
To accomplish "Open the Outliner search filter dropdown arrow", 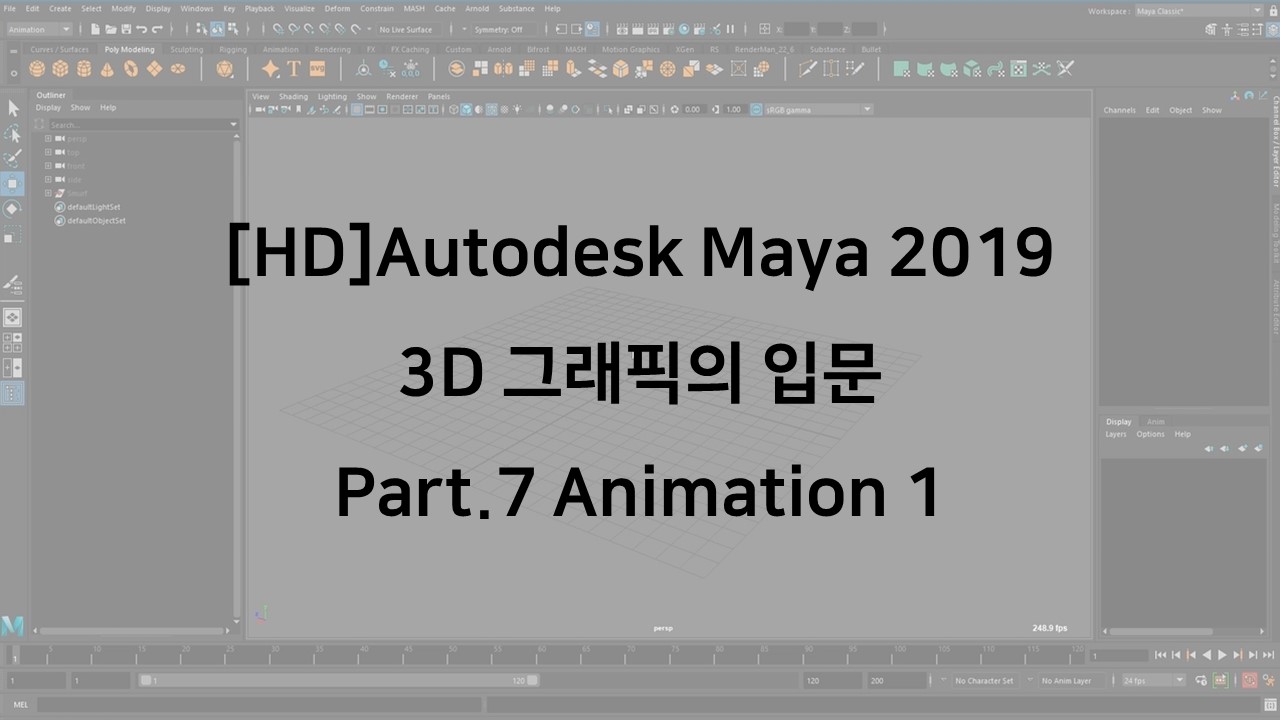I will pyautogui.click(x=234, y=125).
